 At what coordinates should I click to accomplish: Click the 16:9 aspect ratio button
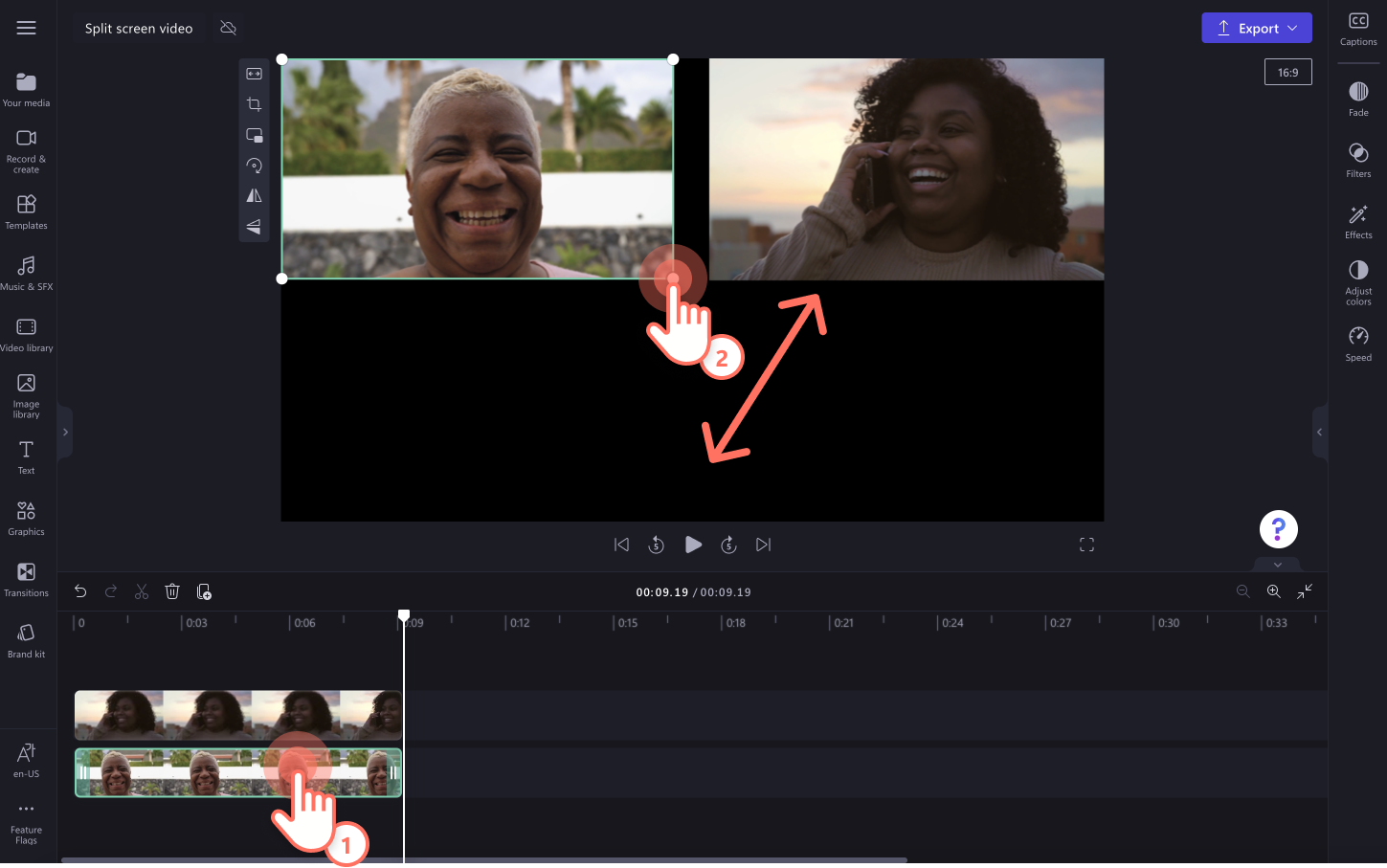(x=1287, y=71)
